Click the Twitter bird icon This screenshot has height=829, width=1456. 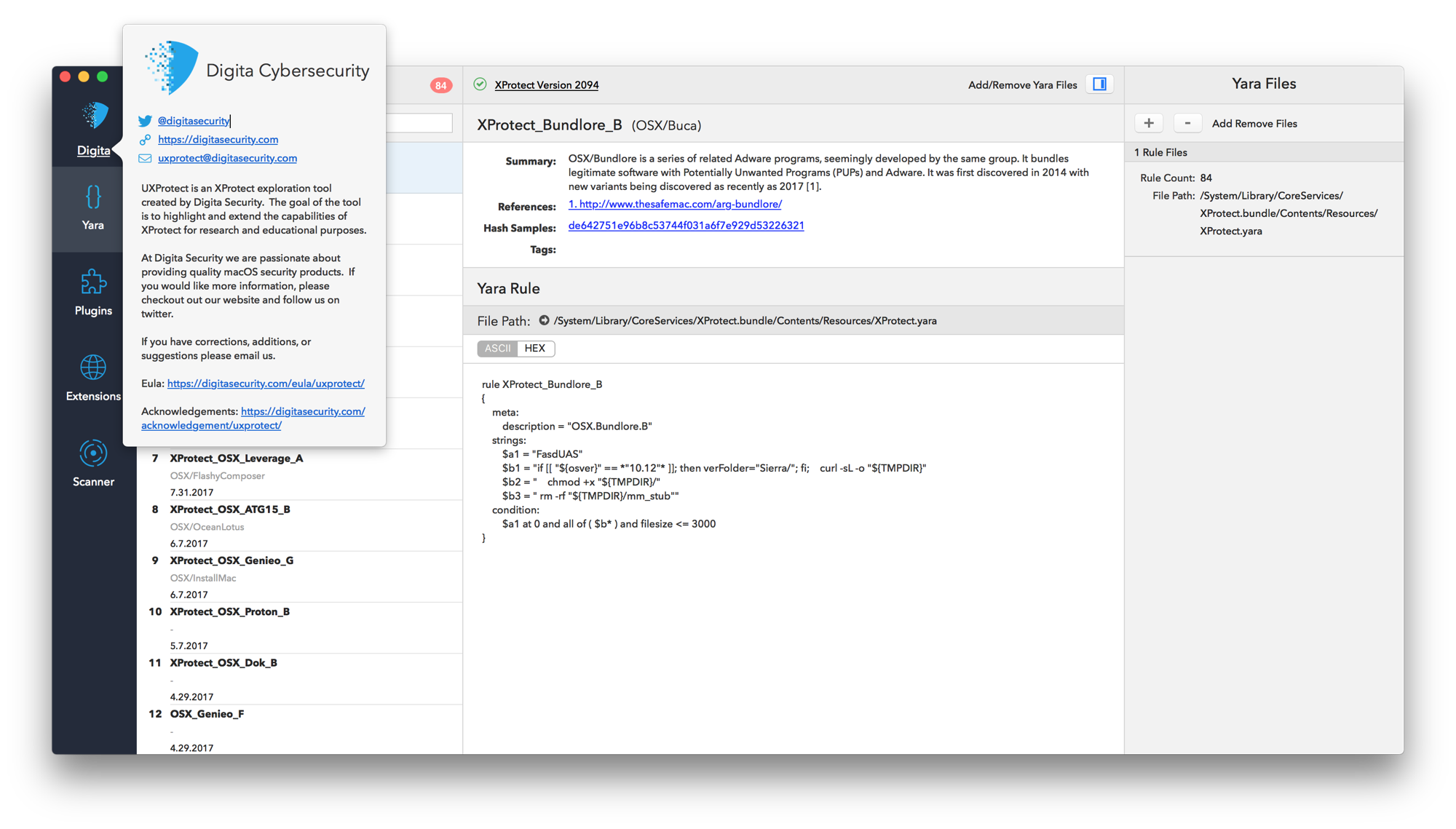click(x=145, y=121)
